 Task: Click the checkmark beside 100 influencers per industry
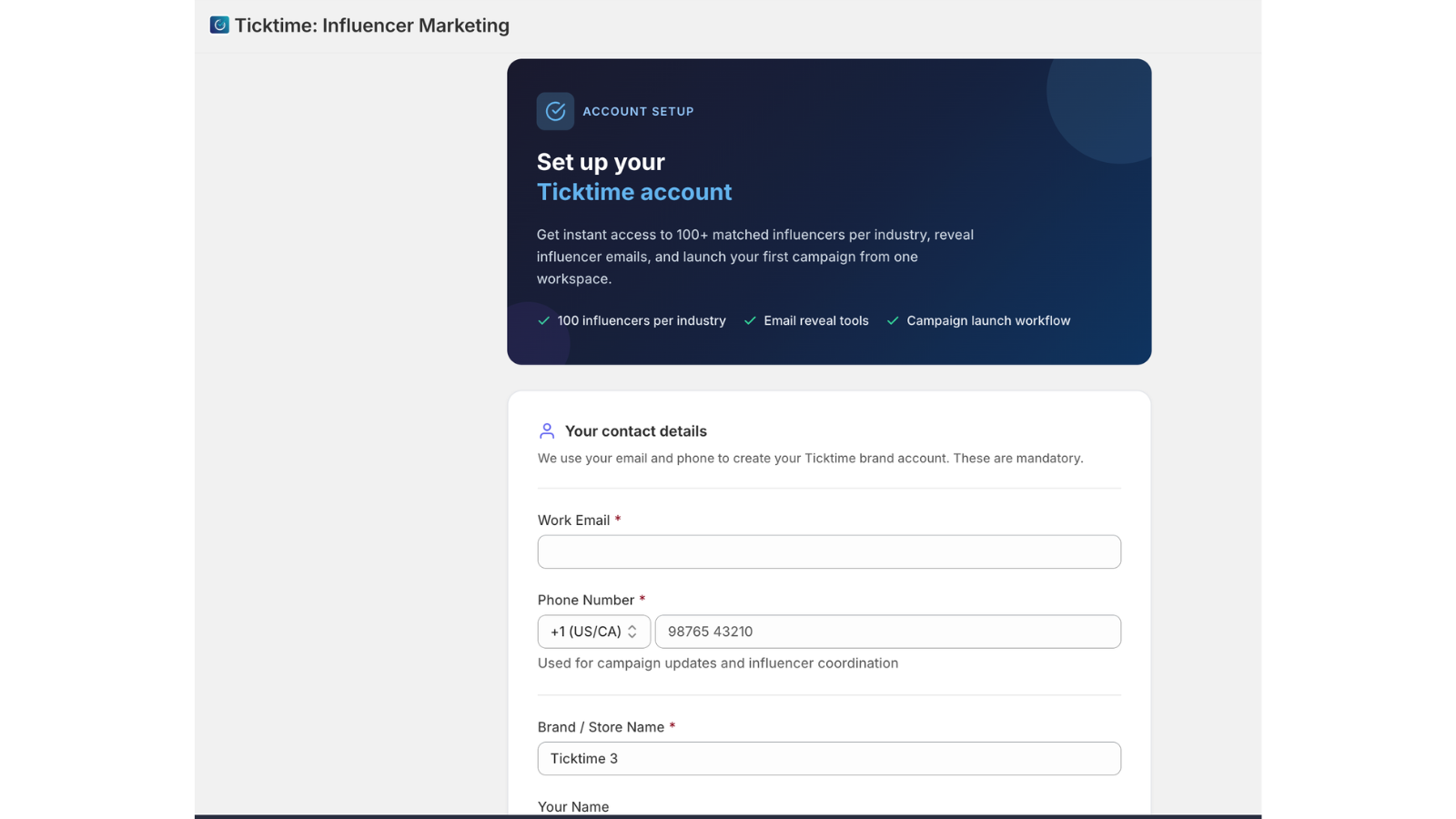click(543, 320)
